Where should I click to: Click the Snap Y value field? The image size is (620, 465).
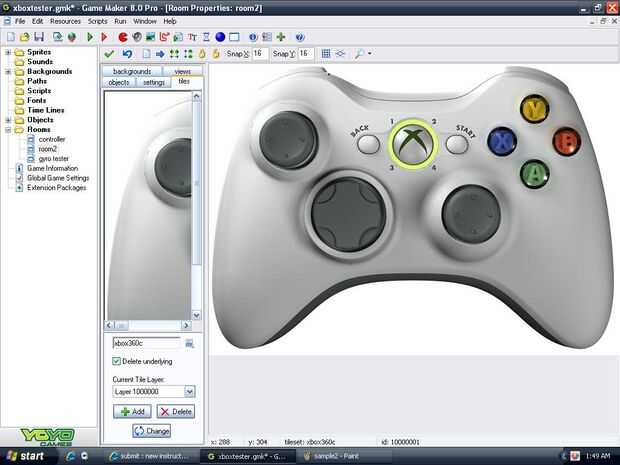[x=306, y=53]
